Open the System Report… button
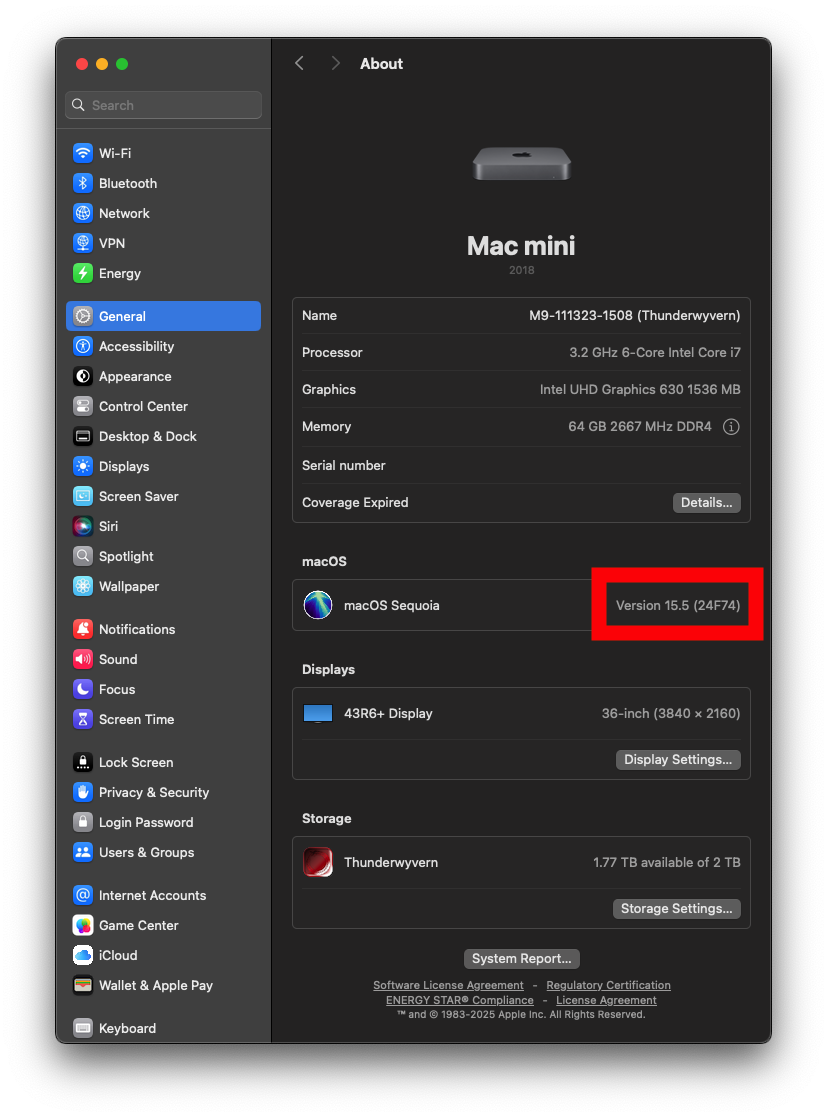The height and width of the screenshot is (1117, 827). point(521,959)
